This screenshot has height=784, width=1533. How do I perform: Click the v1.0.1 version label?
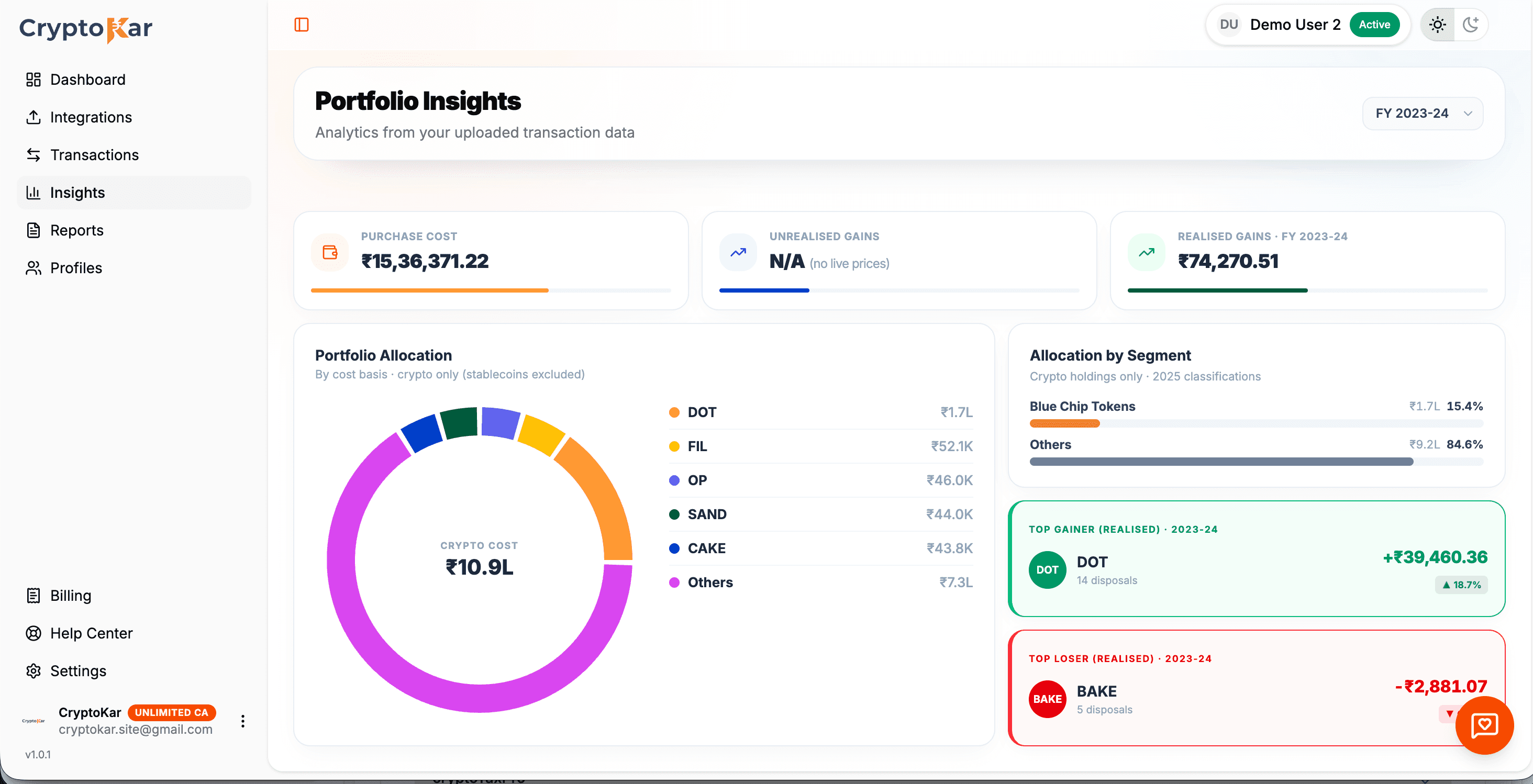click(38, 754)
